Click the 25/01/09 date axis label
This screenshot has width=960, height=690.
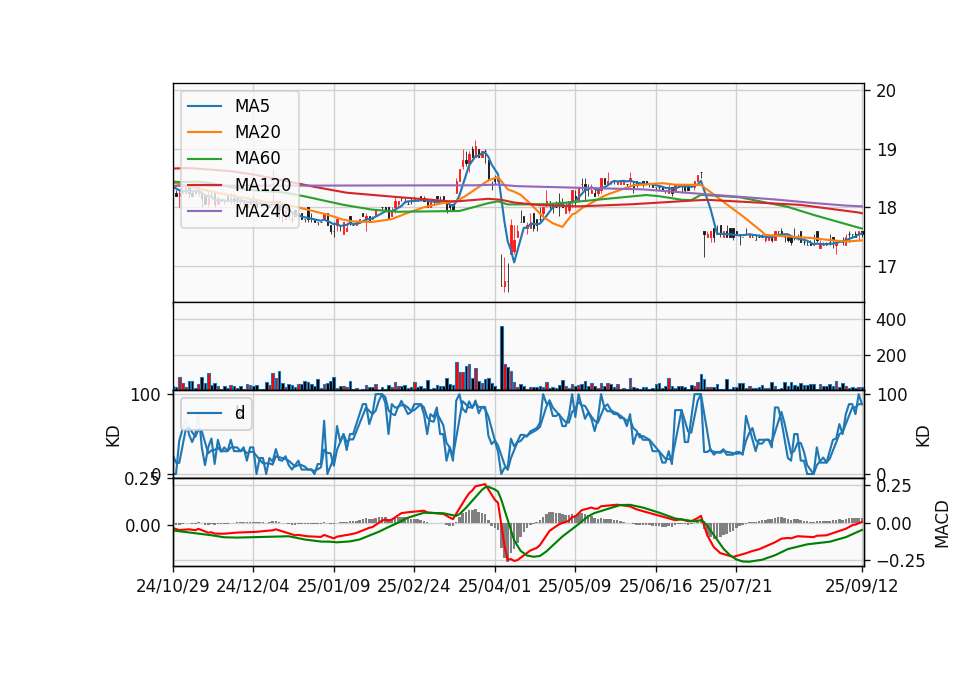(x=334, y=586)
